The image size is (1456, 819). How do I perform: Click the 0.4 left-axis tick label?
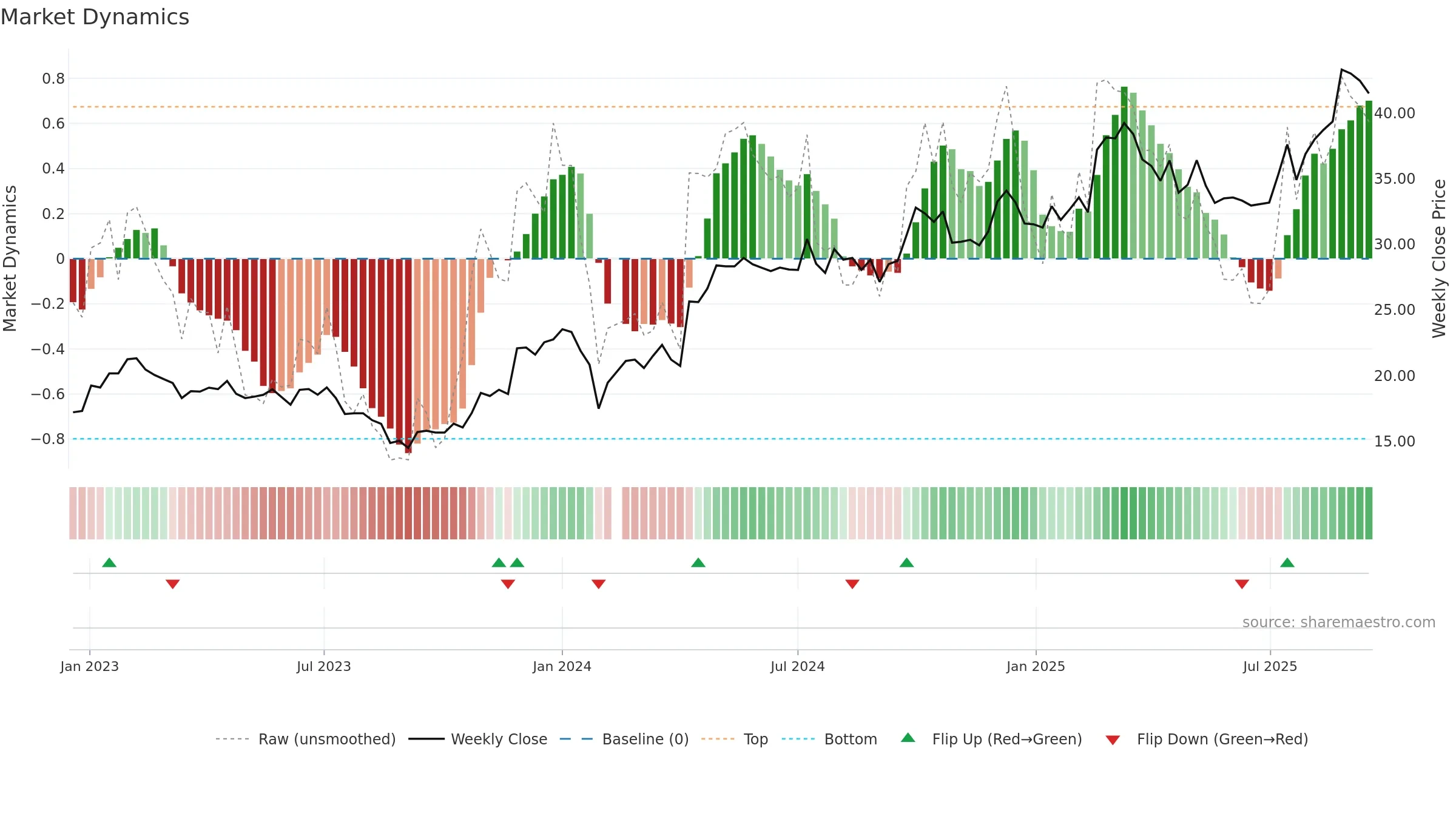(x=53, y=168)
